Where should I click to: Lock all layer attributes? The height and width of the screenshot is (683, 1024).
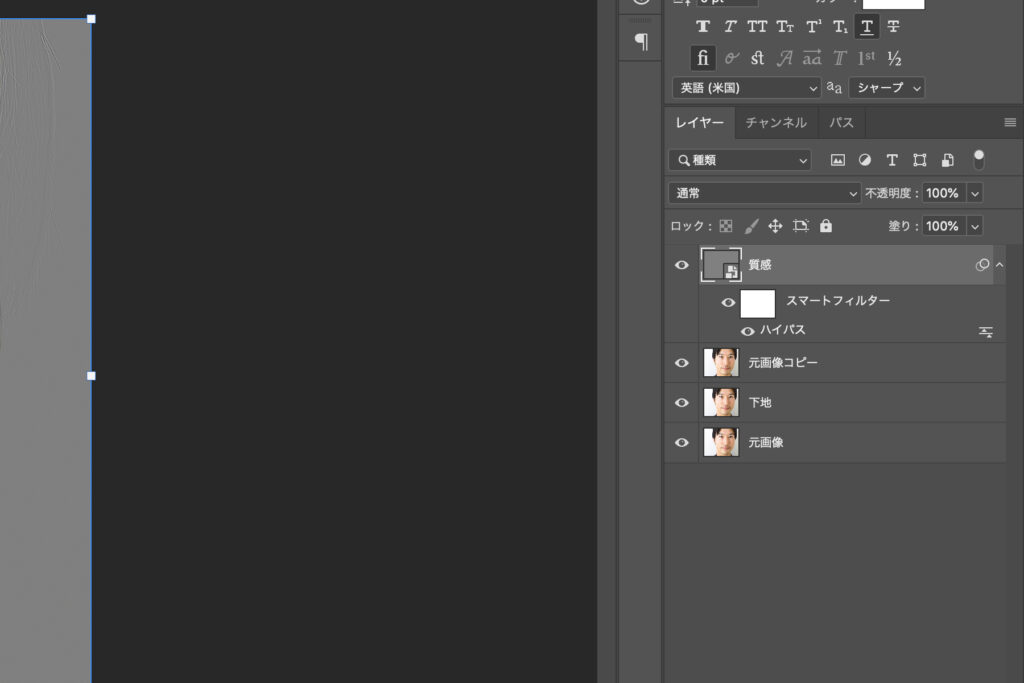(826, 226)
